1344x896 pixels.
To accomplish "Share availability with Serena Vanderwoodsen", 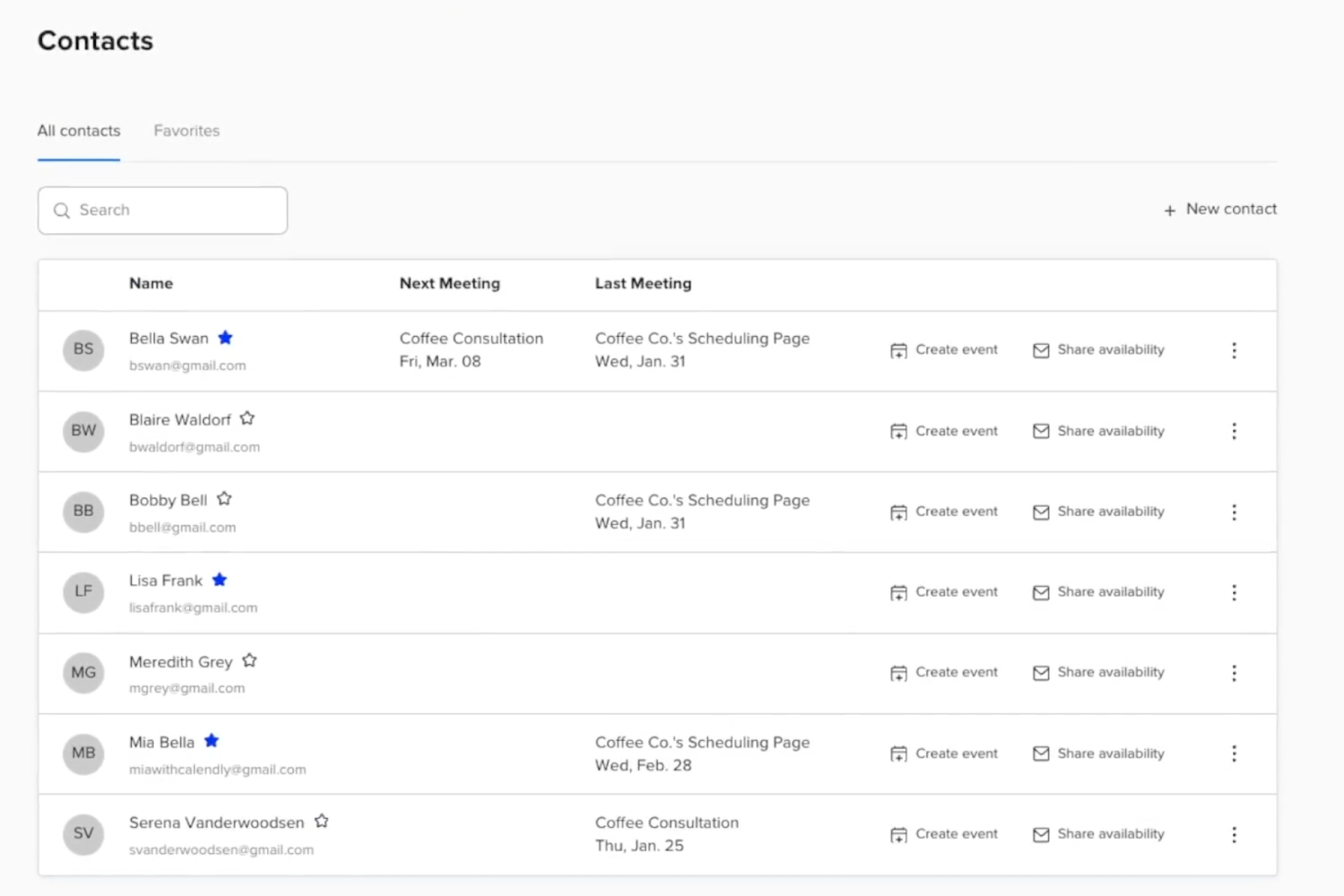I will (x=1099, y=834).
